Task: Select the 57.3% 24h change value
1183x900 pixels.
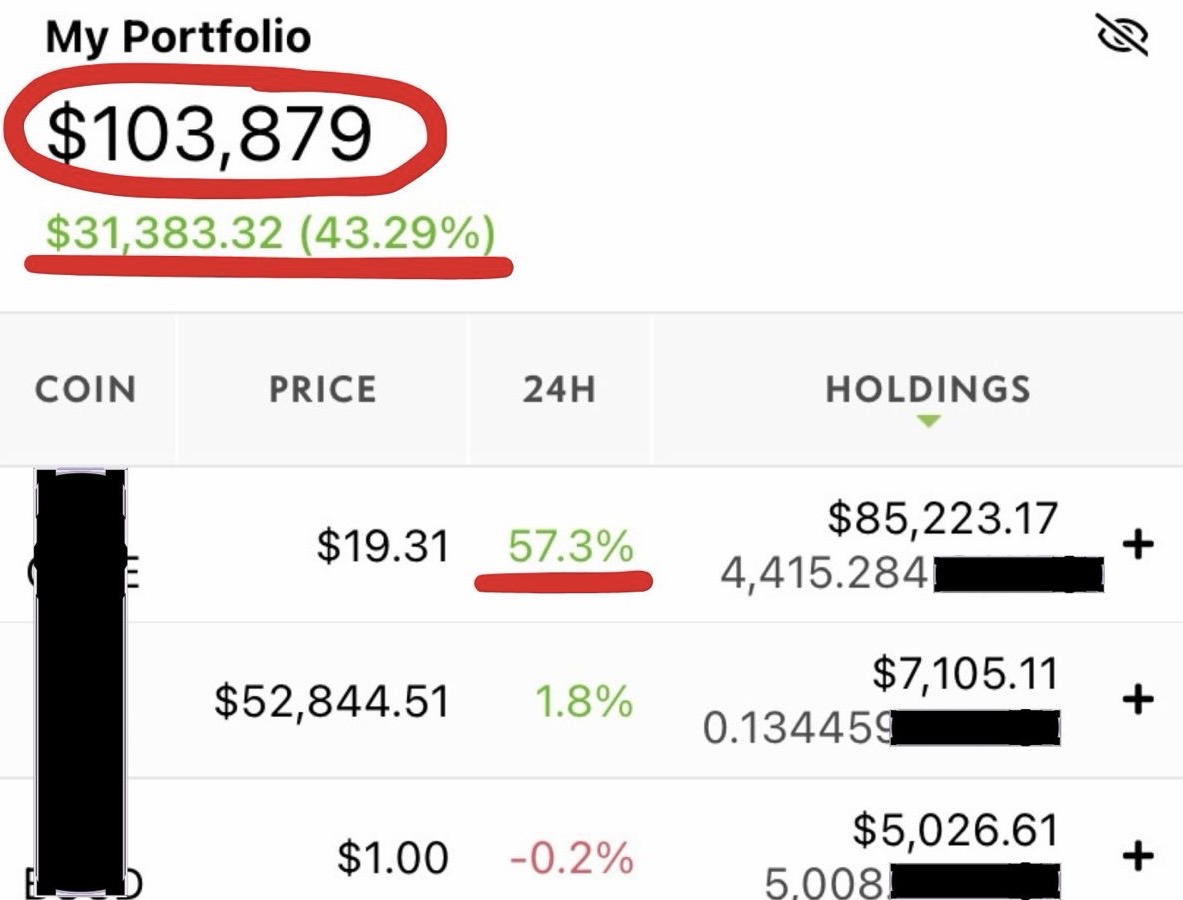Action: tap(570, 546)
